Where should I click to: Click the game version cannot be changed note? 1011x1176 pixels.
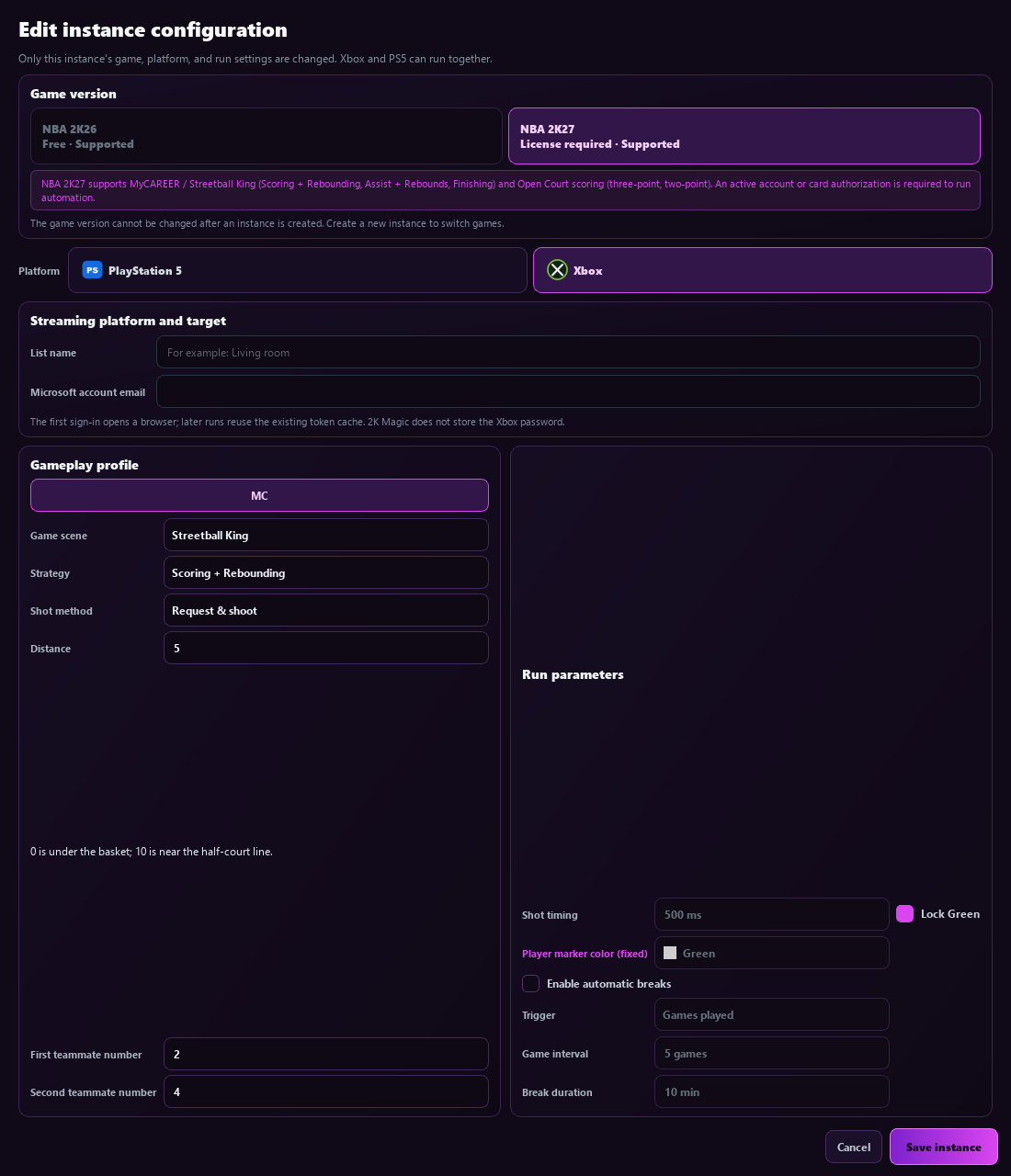click(267, 223)
